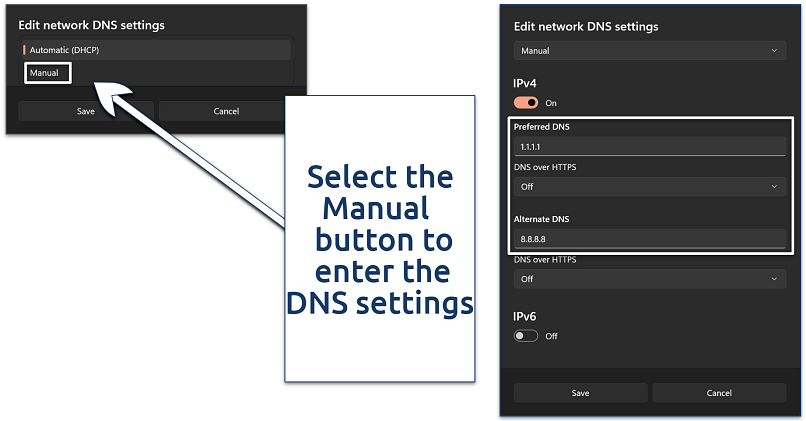806x421 pixels.
Task: Turn off the IPv4 switch
Action: [526, 103]
